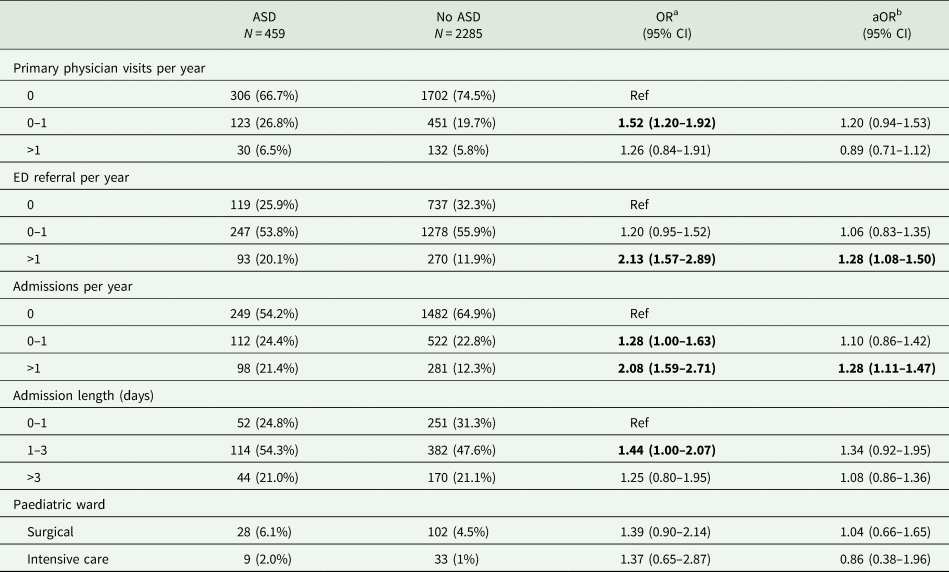Click the "Admissions per year" section heading
This screenshot has width=949, height=572.
72,288
